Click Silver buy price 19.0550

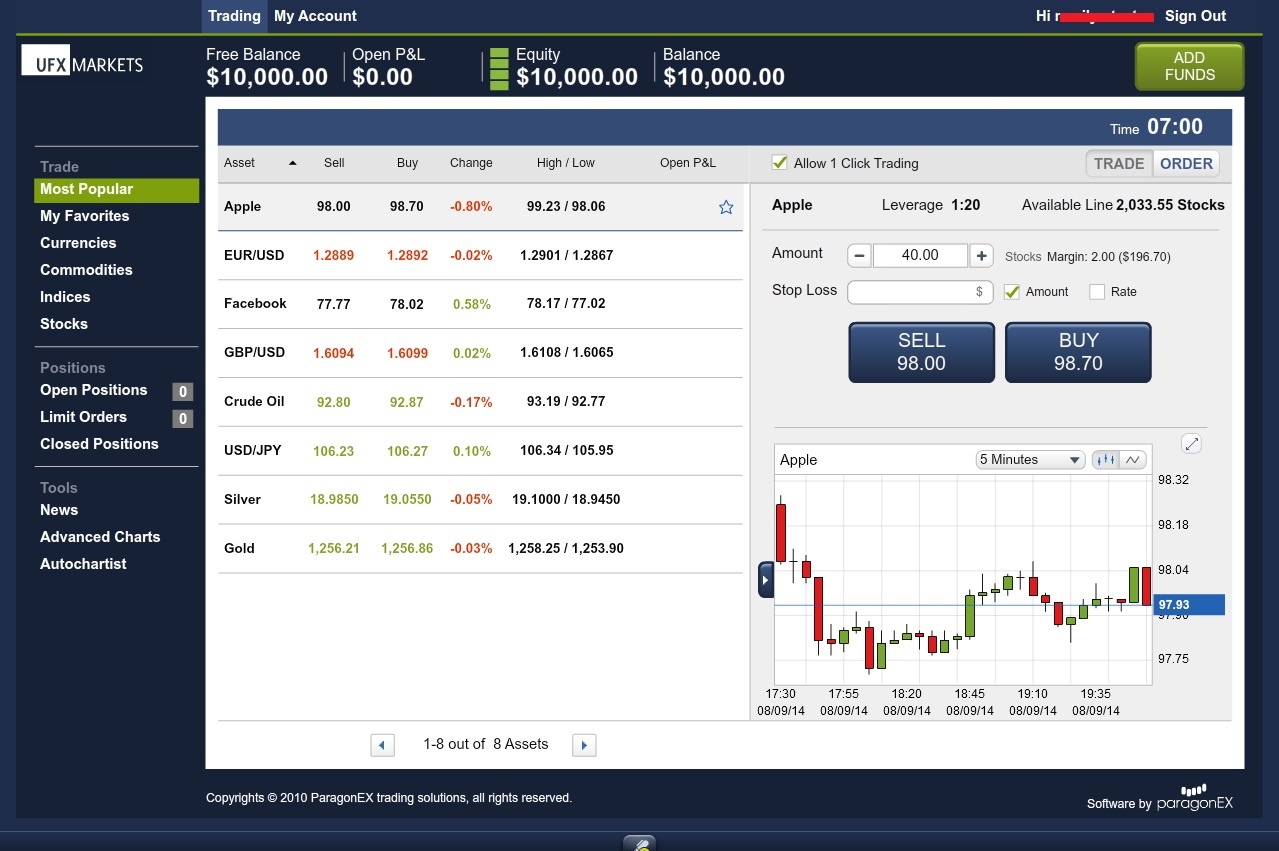(x=407, y=500)
